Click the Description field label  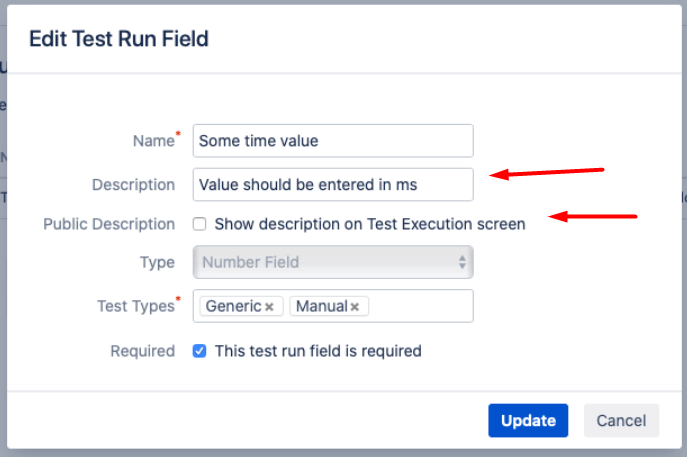point(133,184)
